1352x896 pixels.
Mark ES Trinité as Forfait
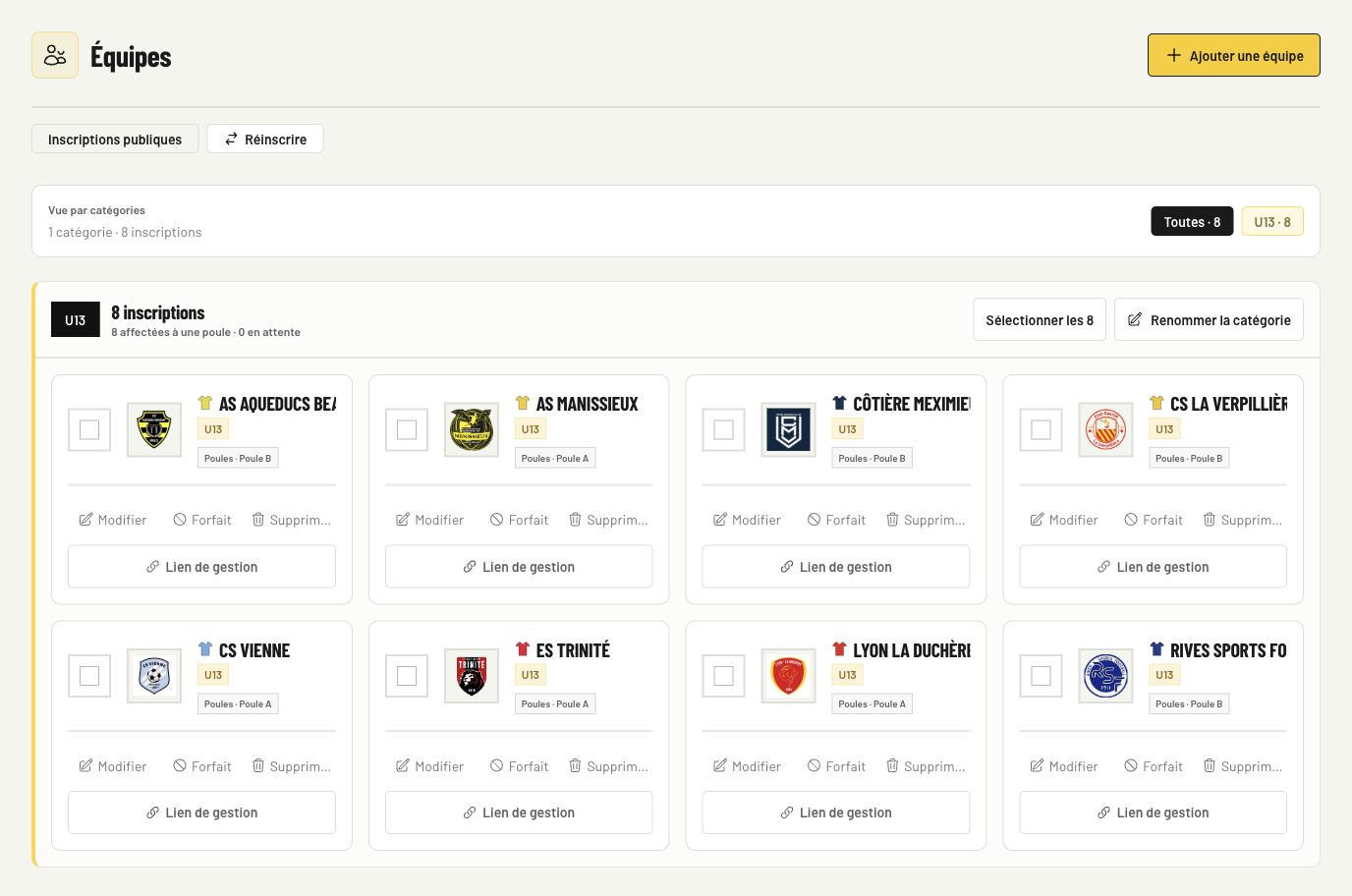(x=519, y=766)
